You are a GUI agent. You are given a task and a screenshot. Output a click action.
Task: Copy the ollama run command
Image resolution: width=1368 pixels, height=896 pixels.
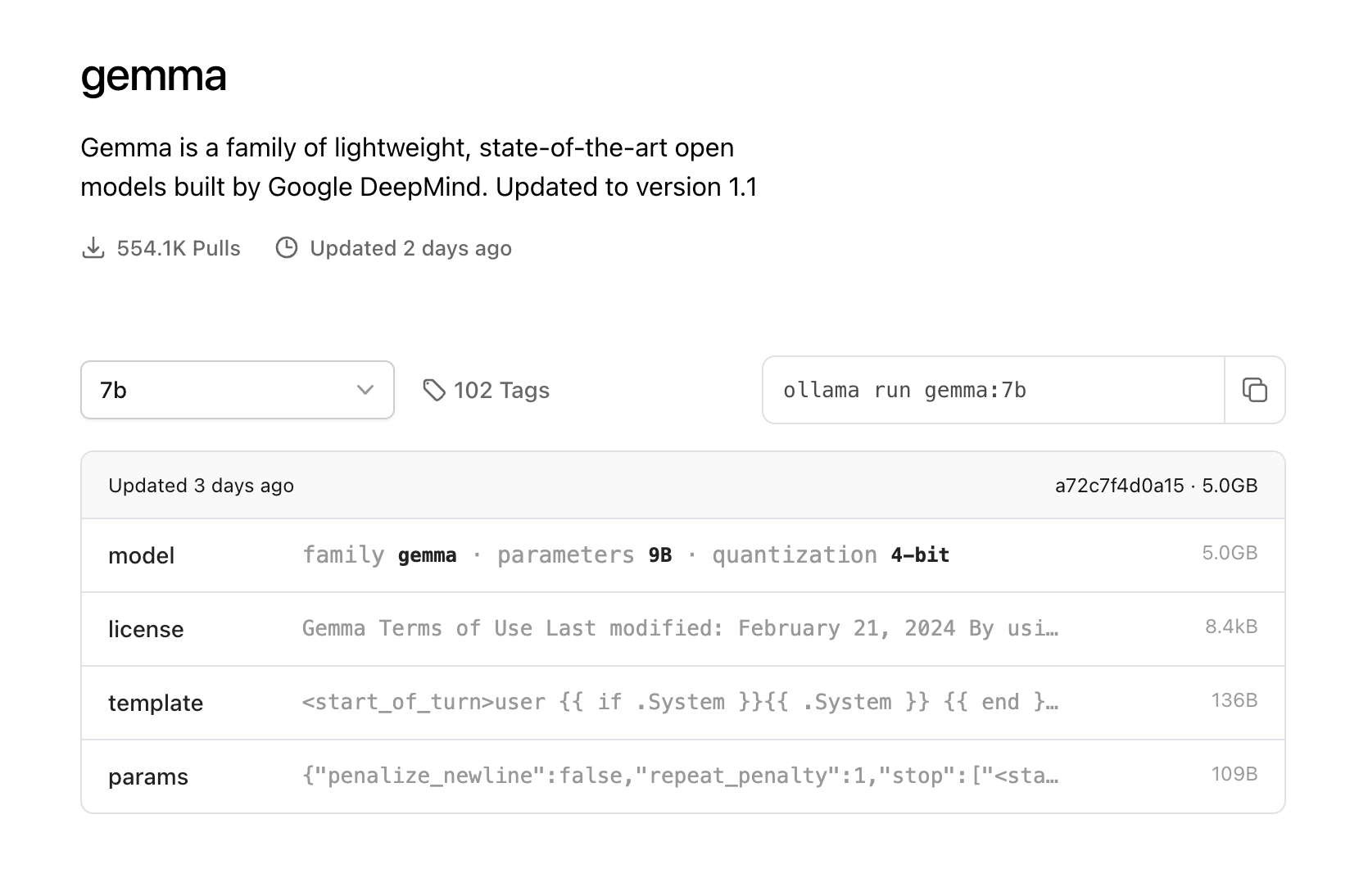[x=1254, y=390]
